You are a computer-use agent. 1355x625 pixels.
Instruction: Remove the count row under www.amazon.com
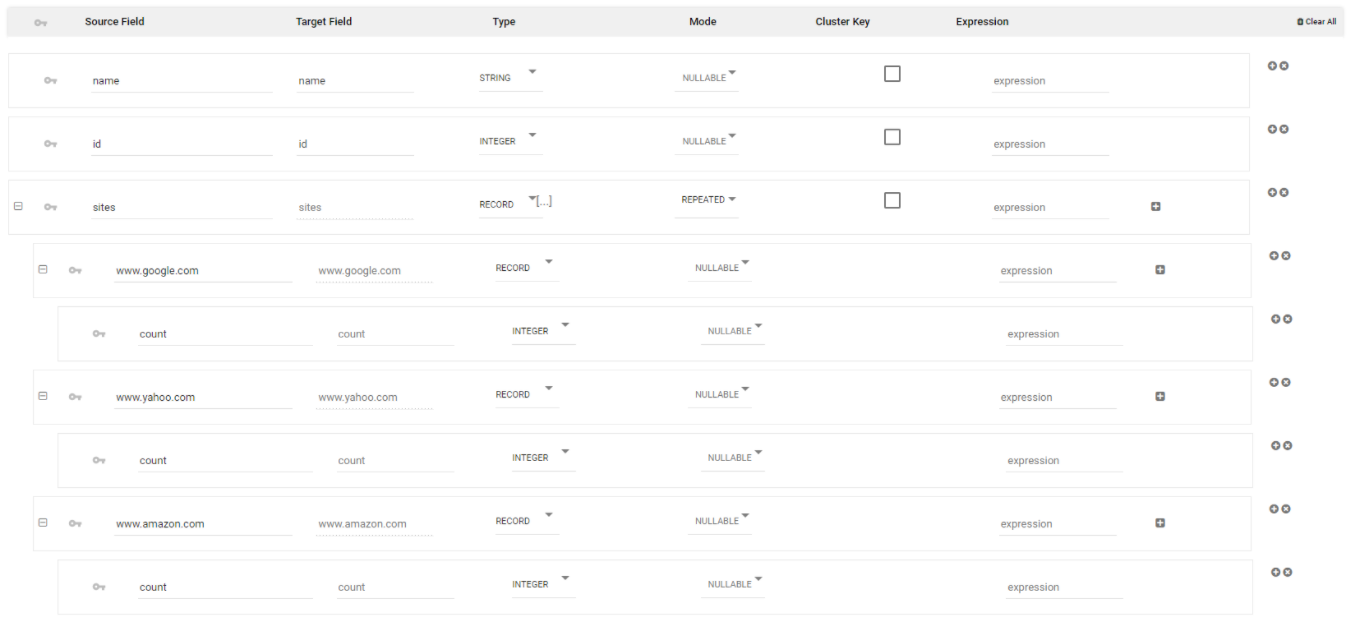point(1288,572)
